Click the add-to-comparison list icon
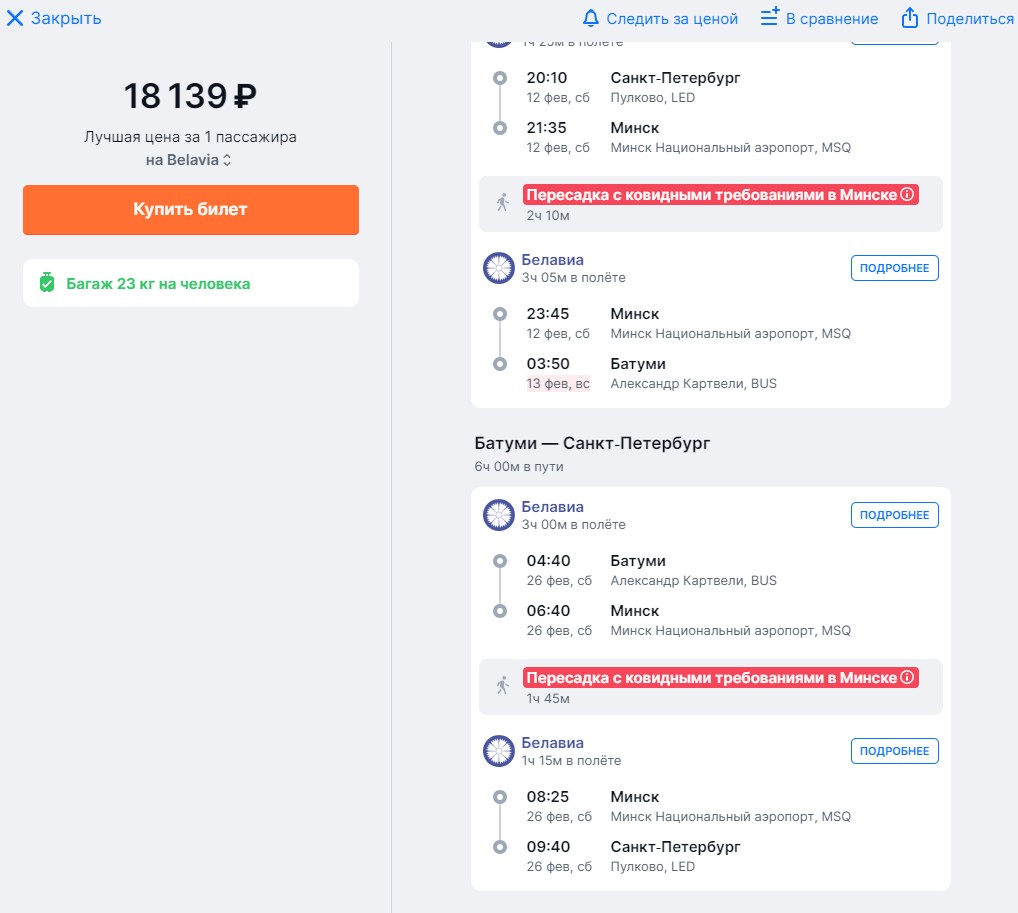Screen dimensions: 1018x913 770,17
